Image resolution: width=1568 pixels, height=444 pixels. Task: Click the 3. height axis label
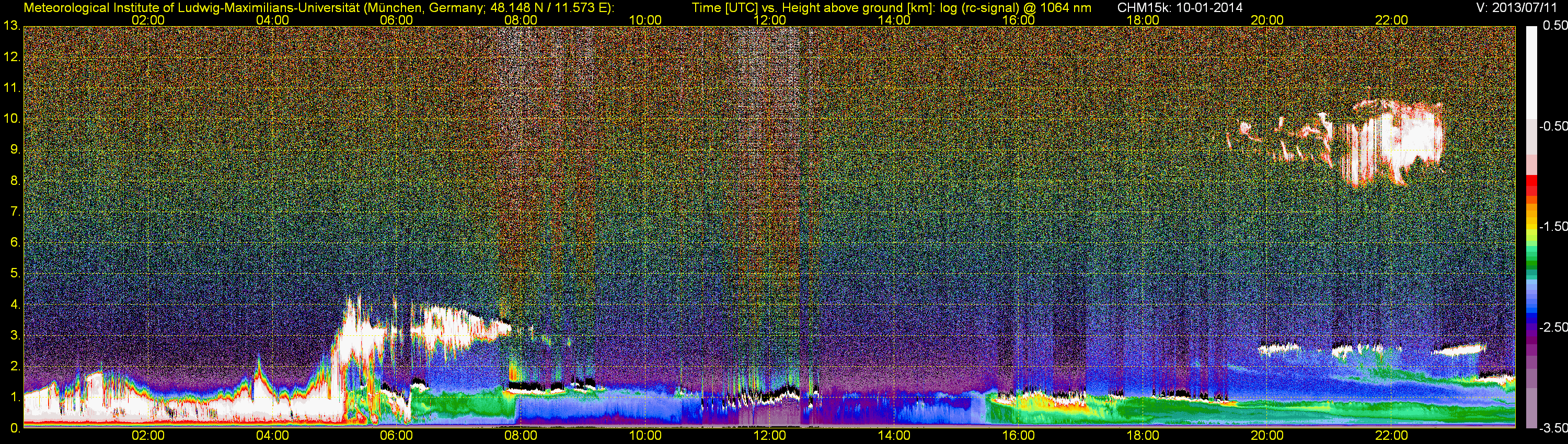click(x=15, y=336)
